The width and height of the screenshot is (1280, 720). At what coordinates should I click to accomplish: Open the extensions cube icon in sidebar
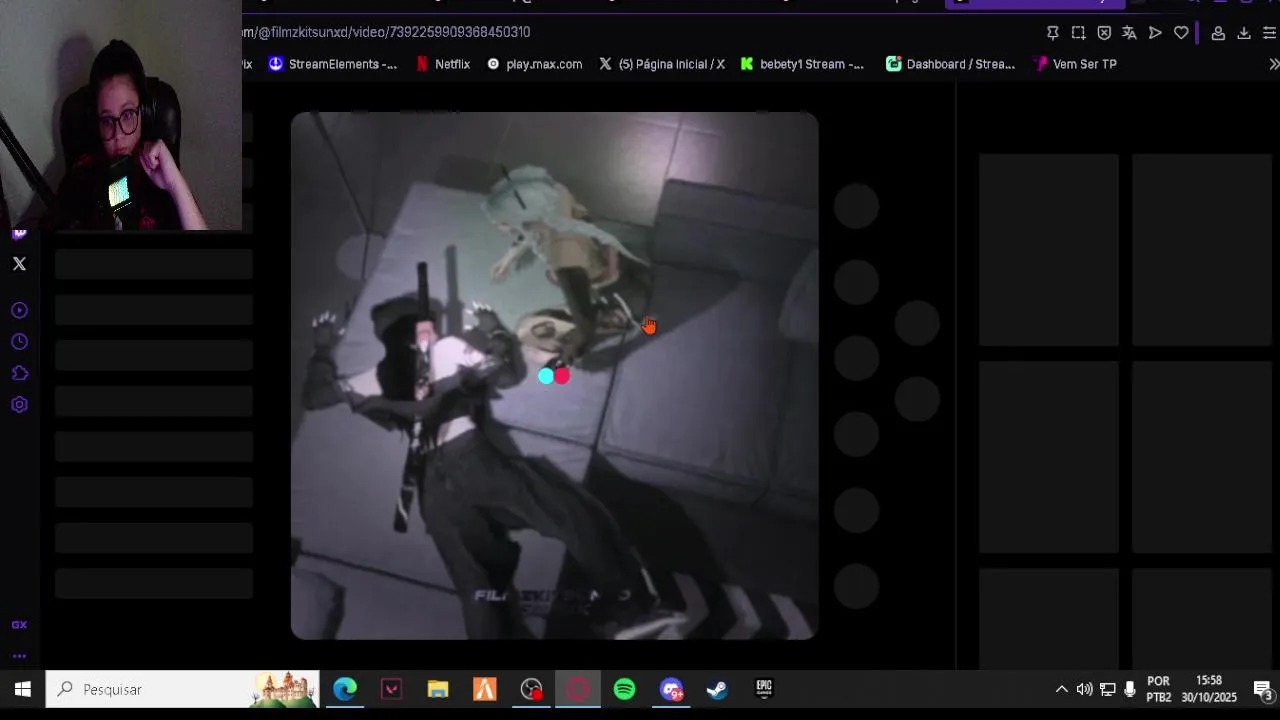(x=19, y=373)
